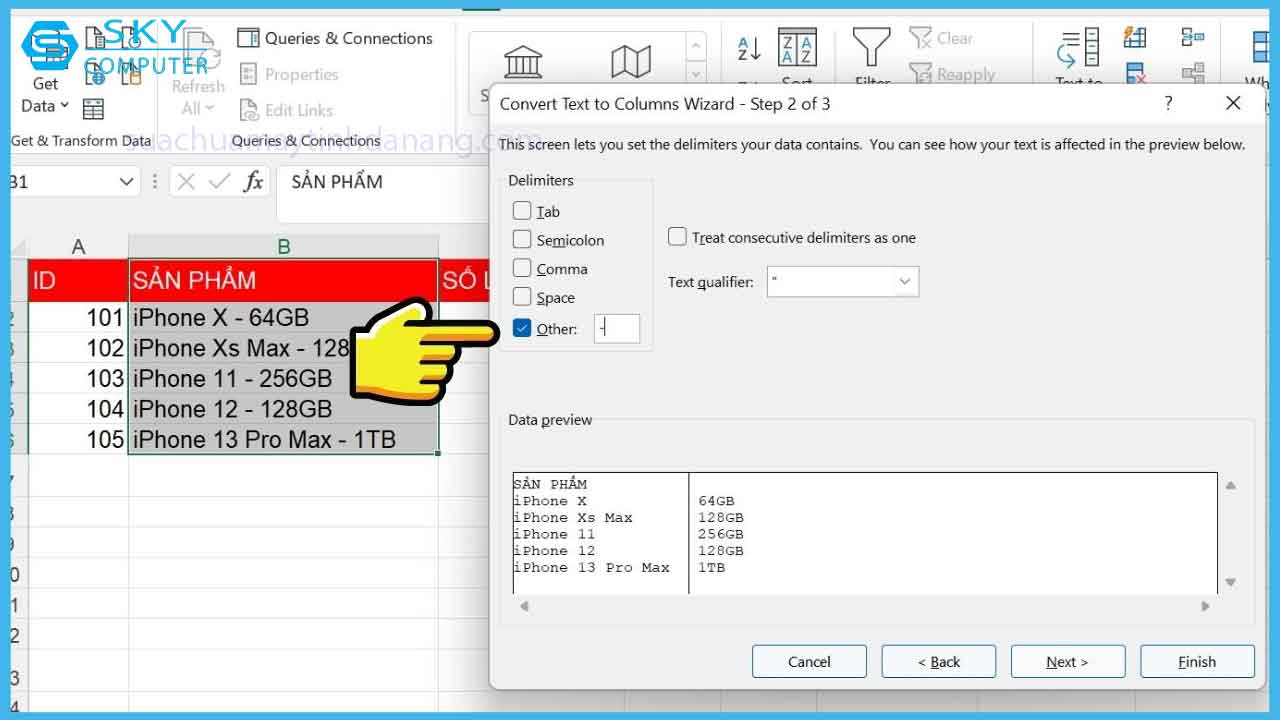Open the custom Sort dialog icon
This screenshot has height=720, width=1280.
pyautogui.click(x=797, y=48)
